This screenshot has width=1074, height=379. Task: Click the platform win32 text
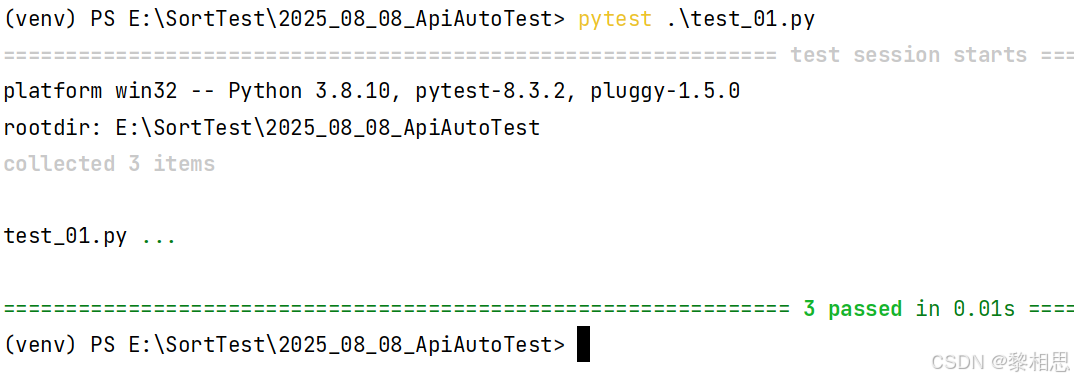90,91
